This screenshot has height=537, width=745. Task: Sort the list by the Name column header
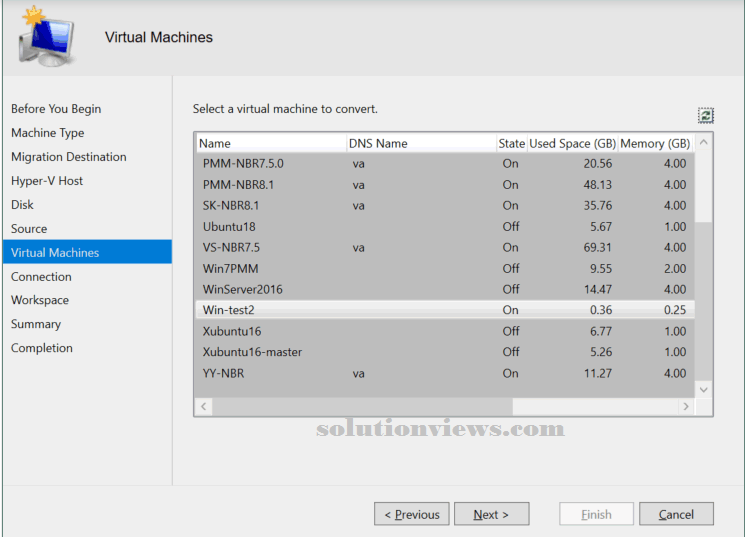[x=271, y=144]
